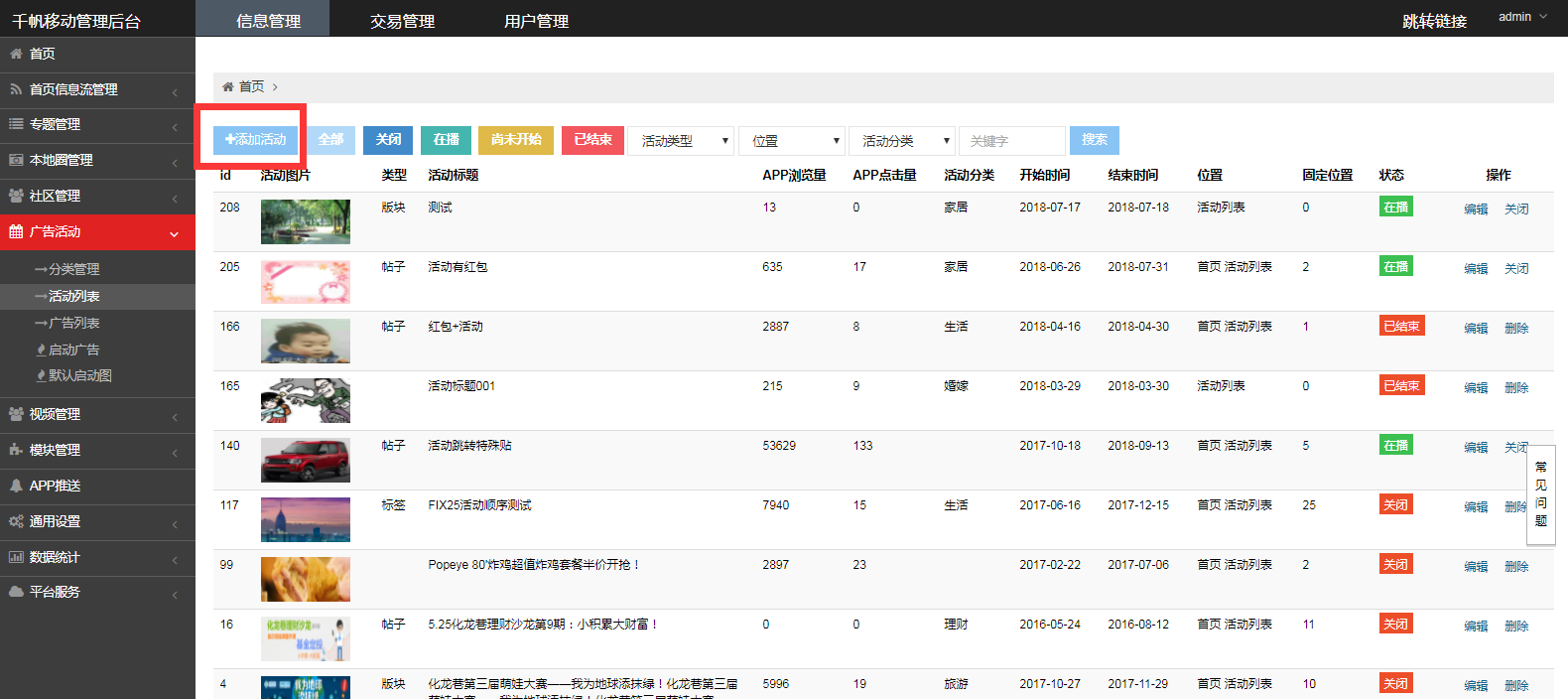Expand the admin user menu
The height and width of the screenshot is (699, 1568).
[x=1522, y=17]
